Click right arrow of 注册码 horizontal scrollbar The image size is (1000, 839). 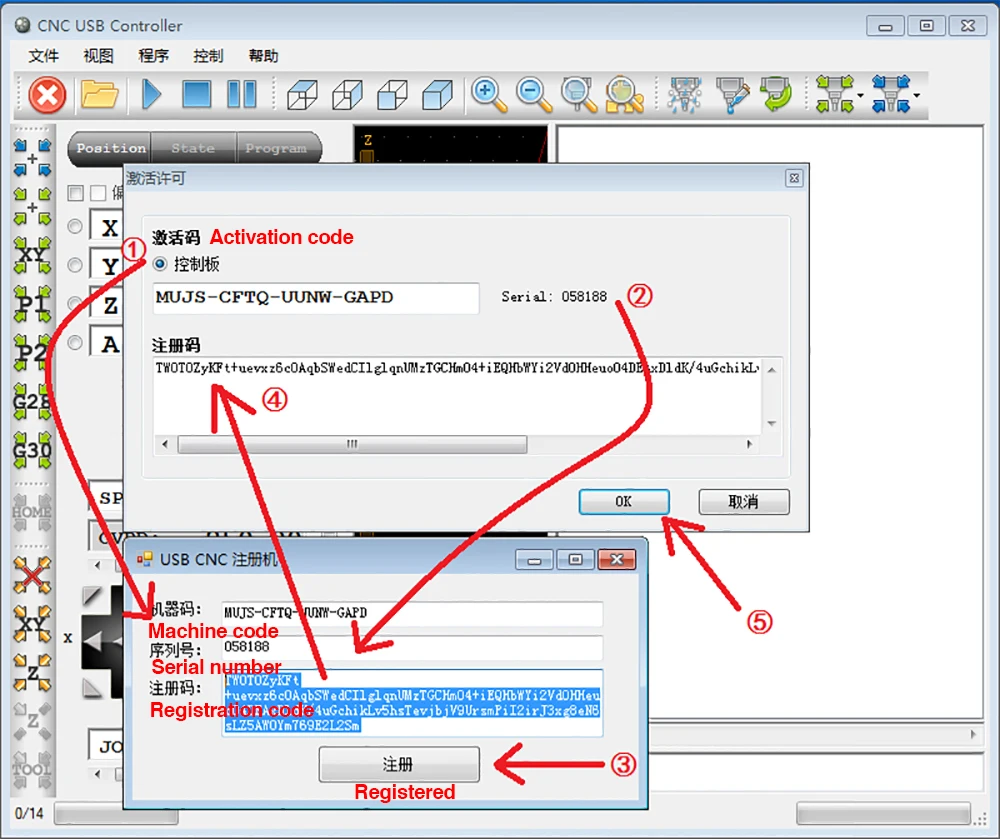pos(749,444)
